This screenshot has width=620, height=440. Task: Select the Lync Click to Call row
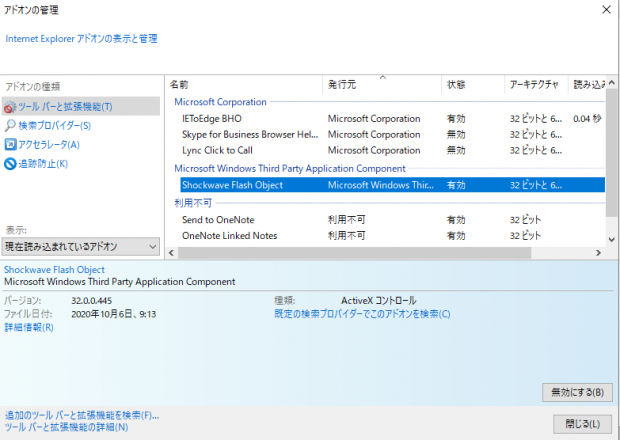(392, 150)
